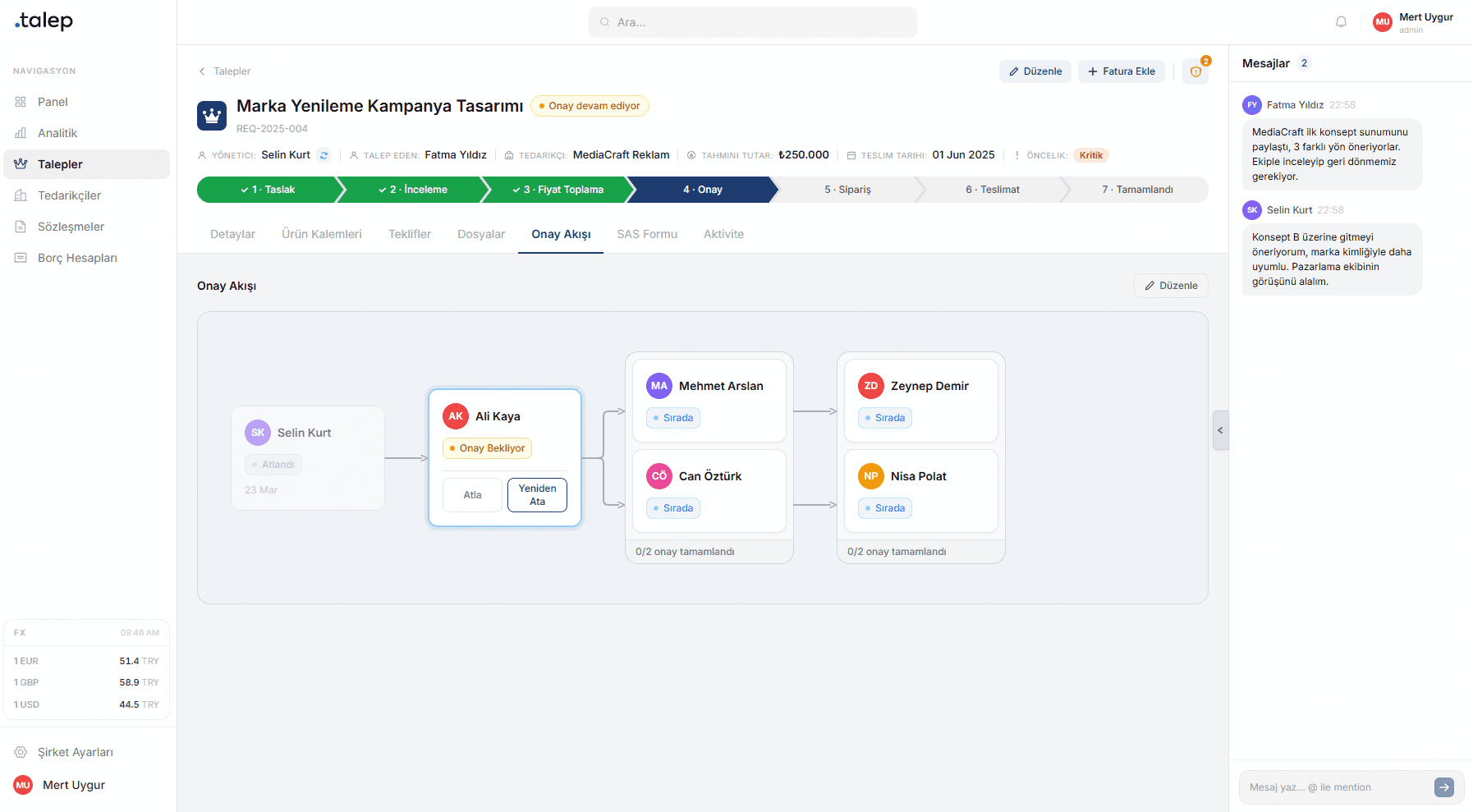
Task: Click the notification bell icon
Action: click(x=1341, y=22)
